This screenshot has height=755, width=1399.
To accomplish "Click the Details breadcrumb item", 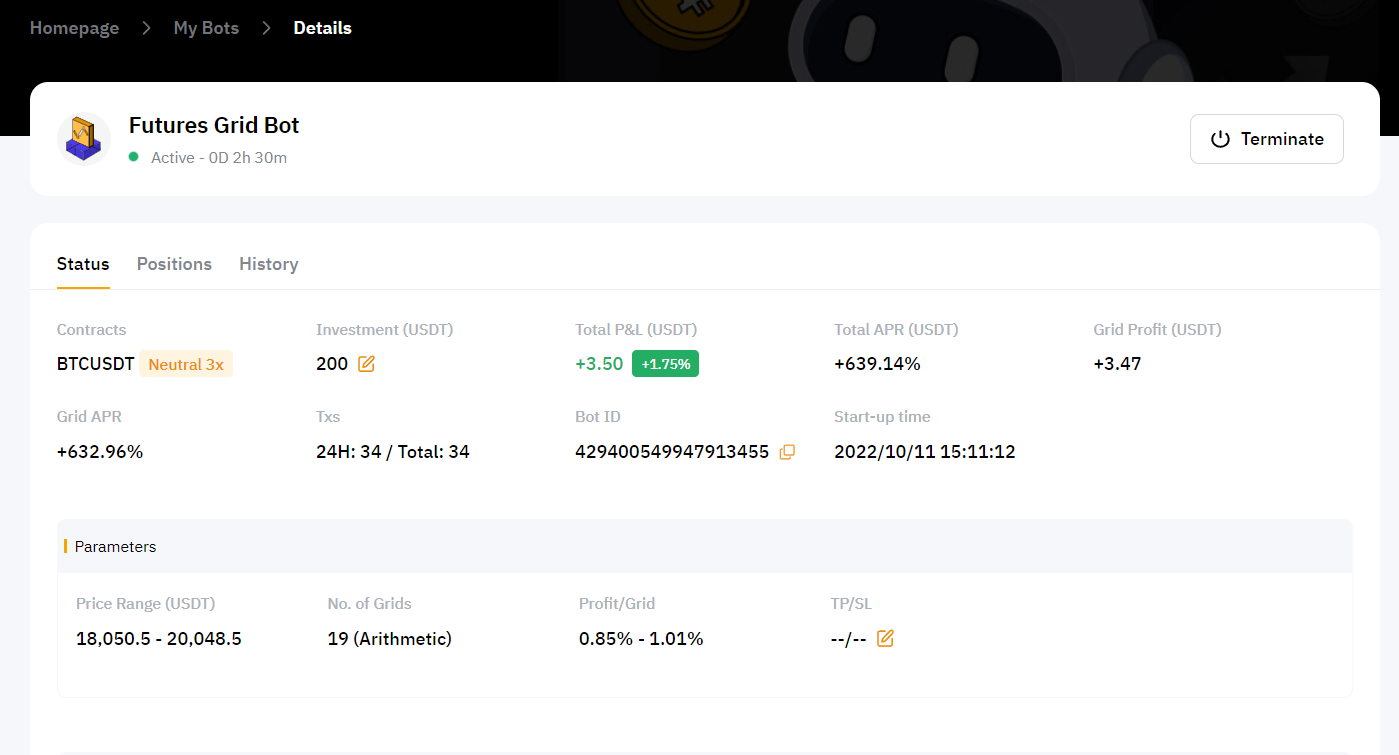I will click(322, 28).
